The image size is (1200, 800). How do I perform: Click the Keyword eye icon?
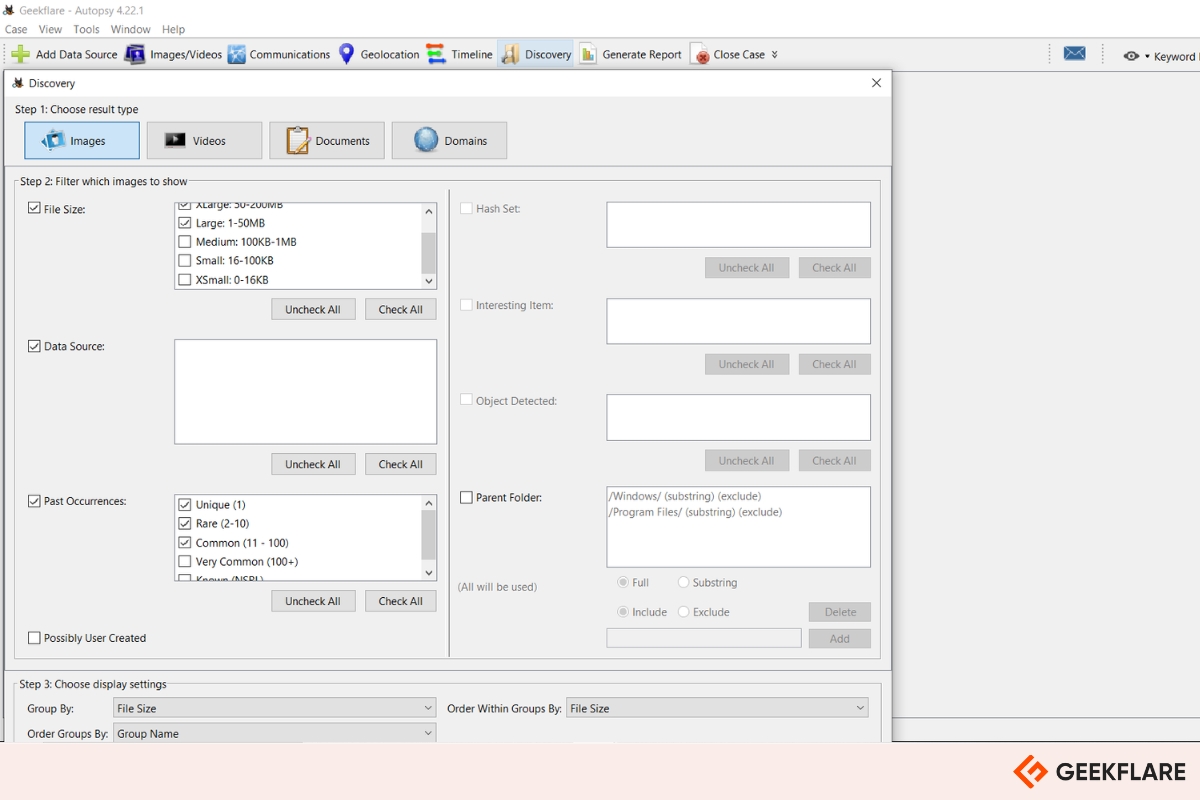[x=1131, y=56]
